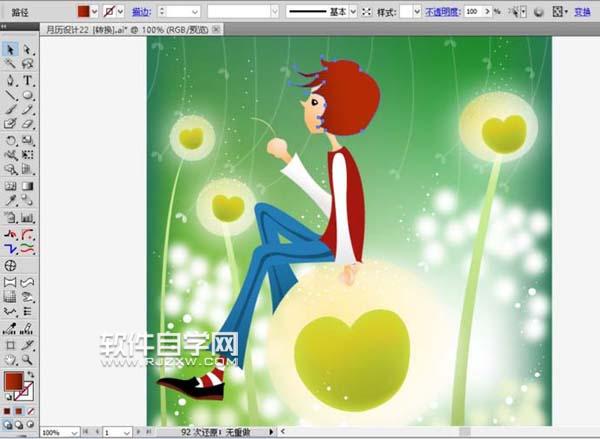Click the red fill color box in toolbox
The width and height of the screenshot is (600, 439).
pos(13,382)
